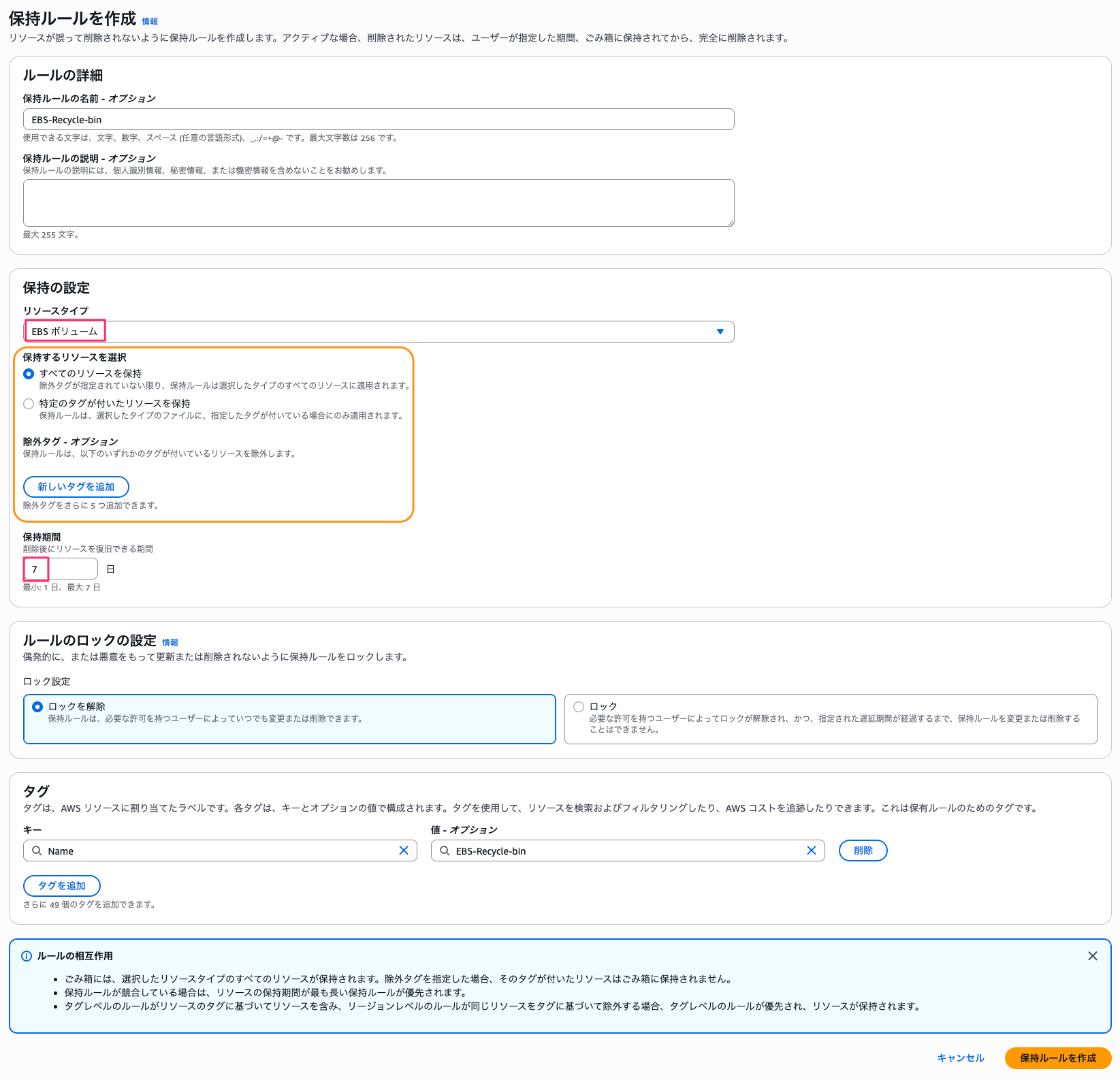
Task: Submit with 保持ルールを作成 button
Action: pos(1057,1058)
